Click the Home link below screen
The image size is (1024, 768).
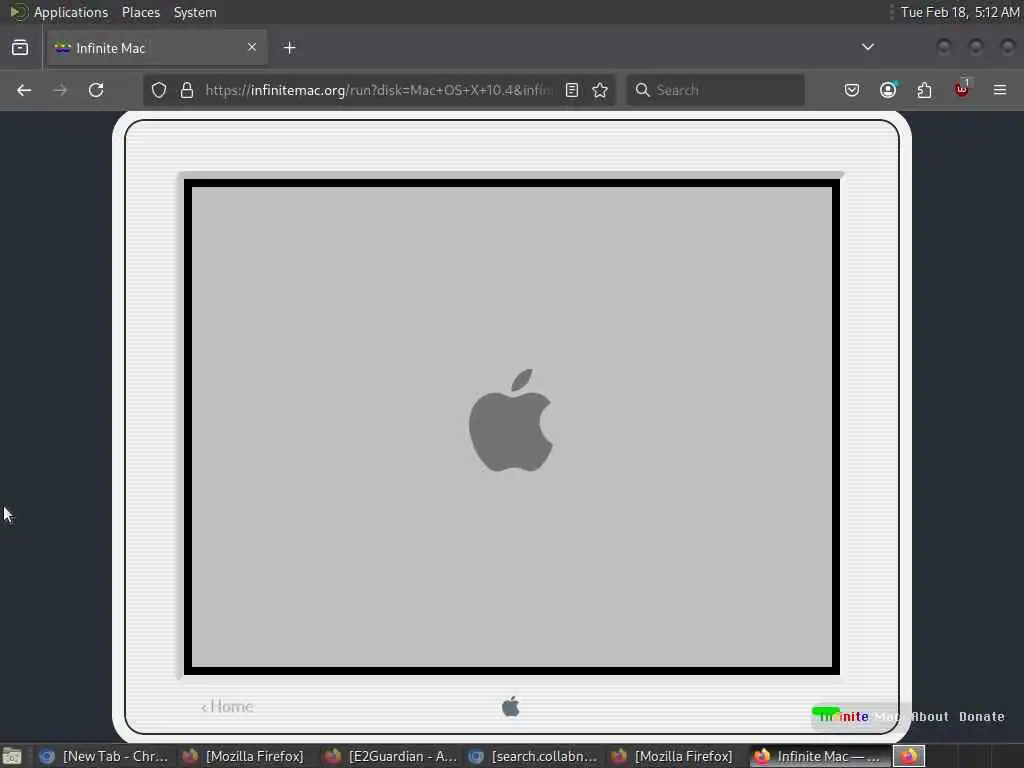pyautogui.click(x=227, y=707)
